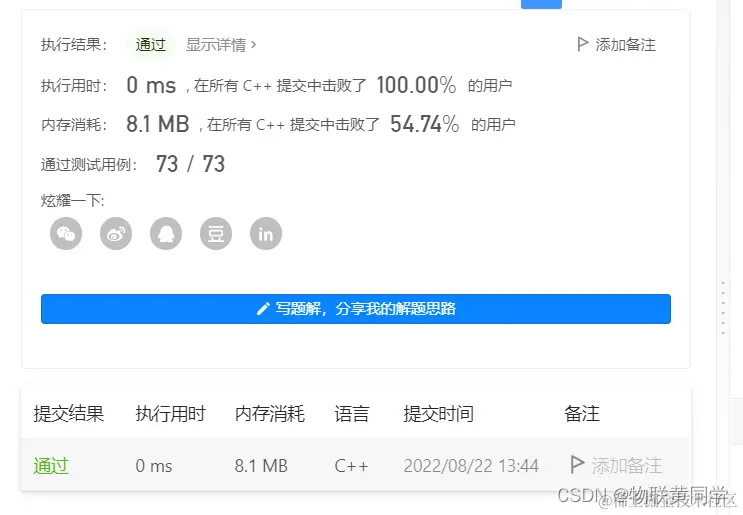
Task: Click the 通过 result badge at the top
Action: [x=151, y=45]
